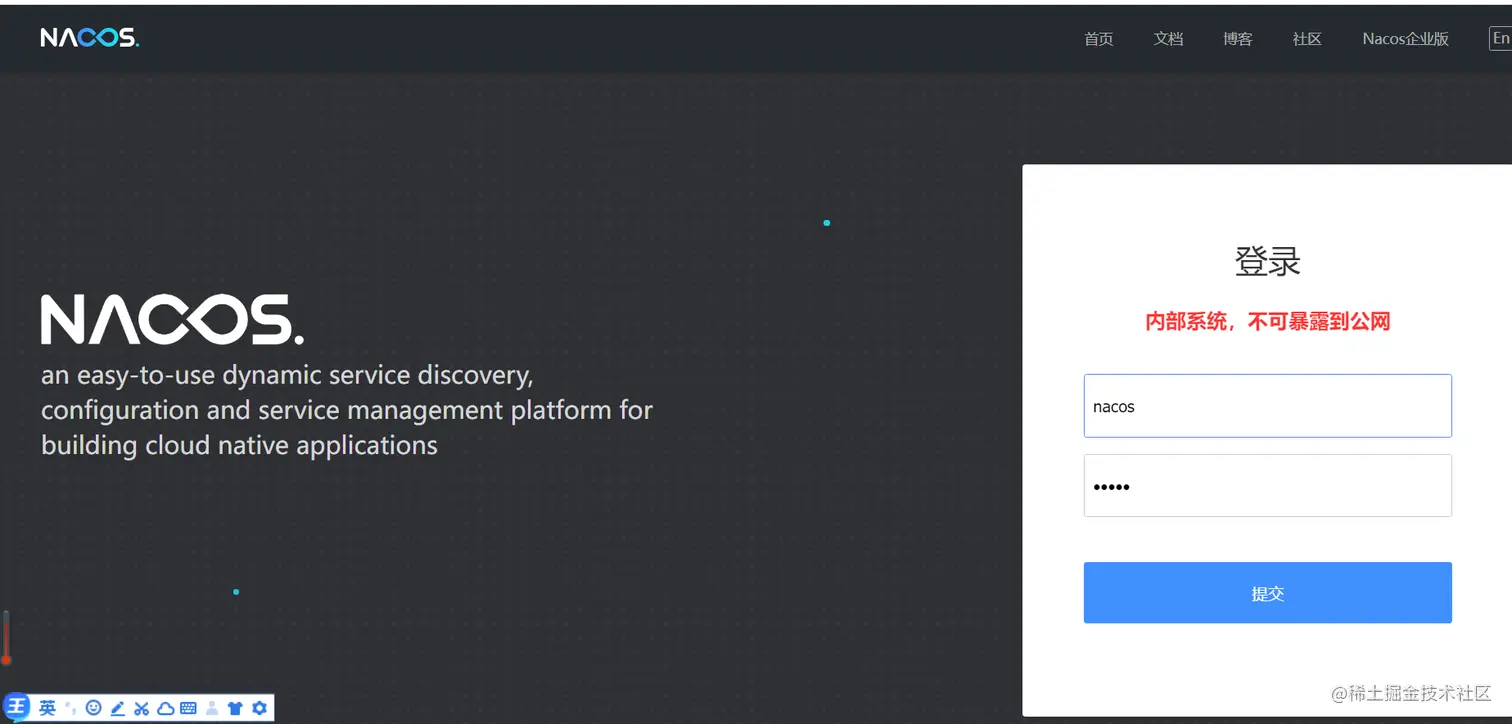Click the large NACOS hero logo
Viewport: 1512px width, 724px height.
click(172, 319)
